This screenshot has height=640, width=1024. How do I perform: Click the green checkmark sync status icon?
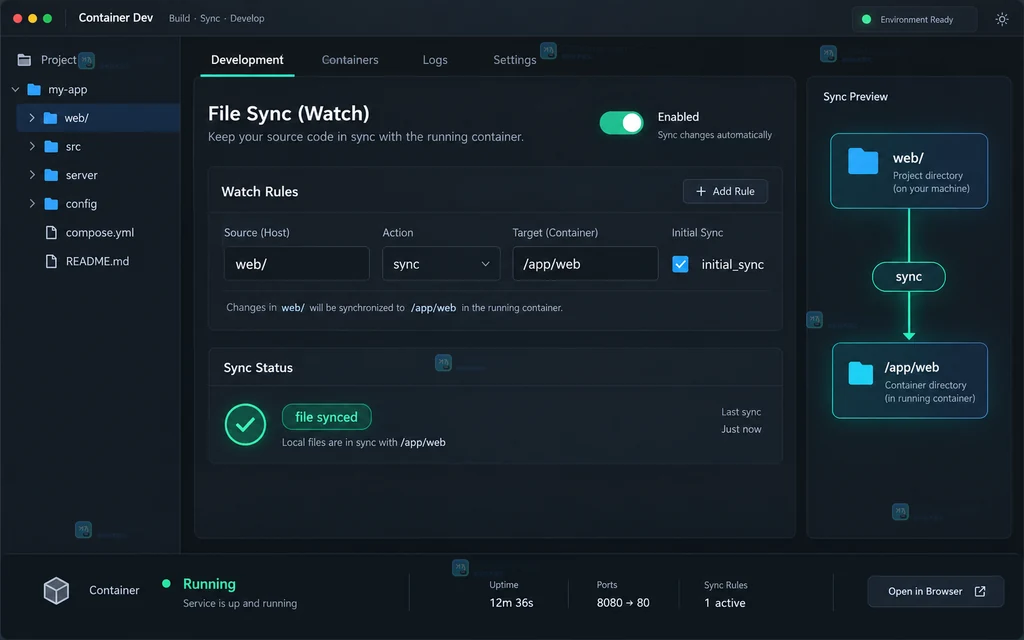[x=246, y=424]
